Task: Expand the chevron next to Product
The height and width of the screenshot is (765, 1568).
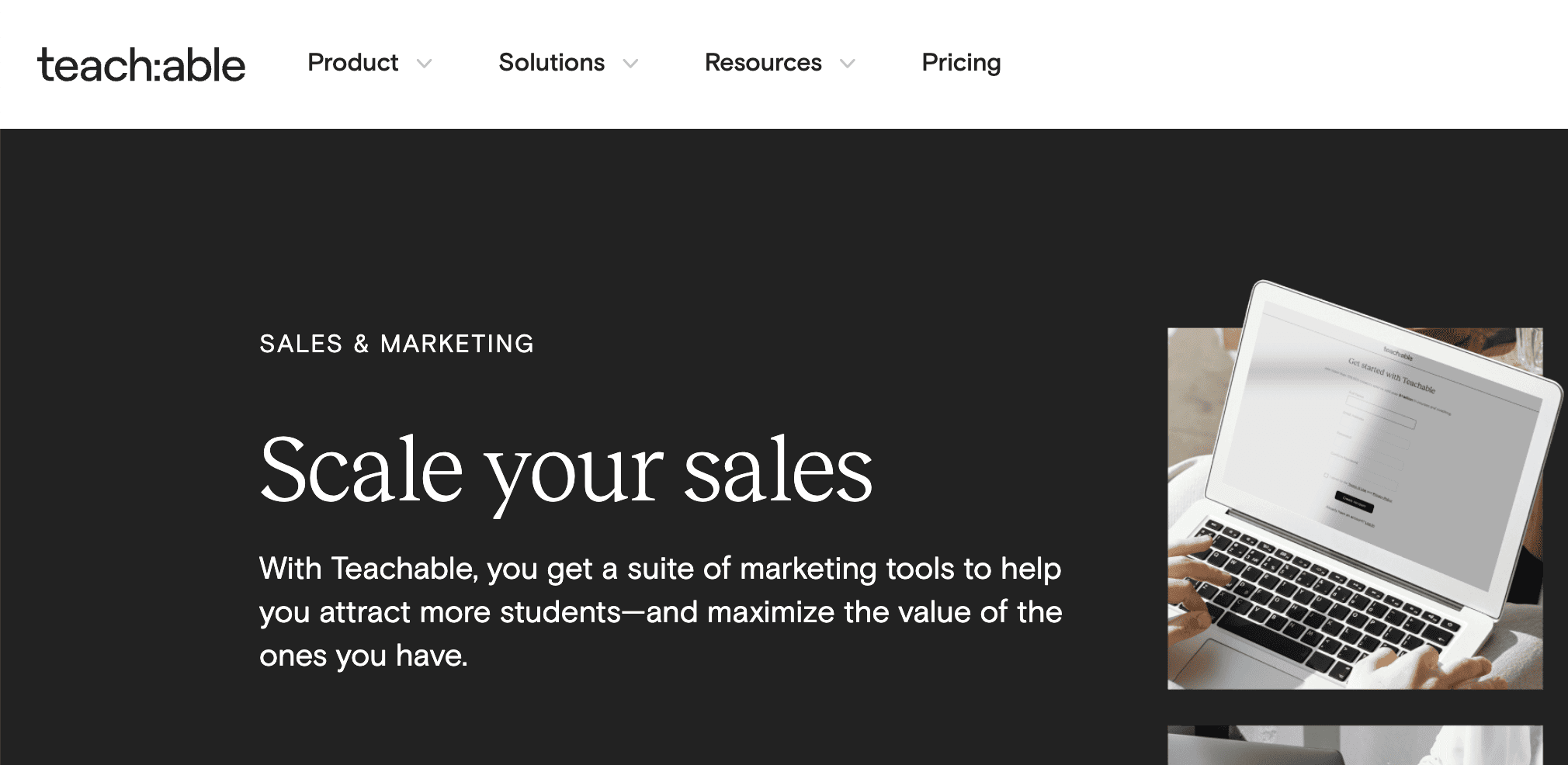Action: [x=424, y=64]
